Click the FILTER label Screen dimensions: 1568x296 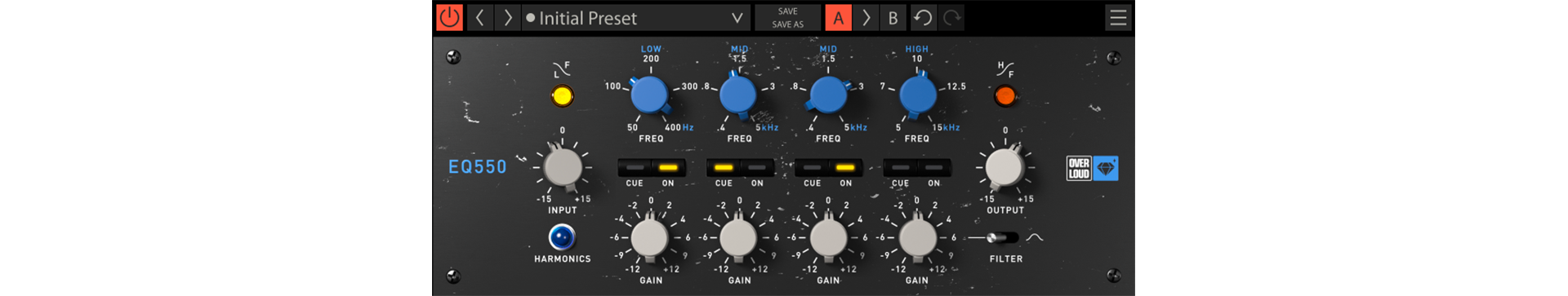point(1006,259)
